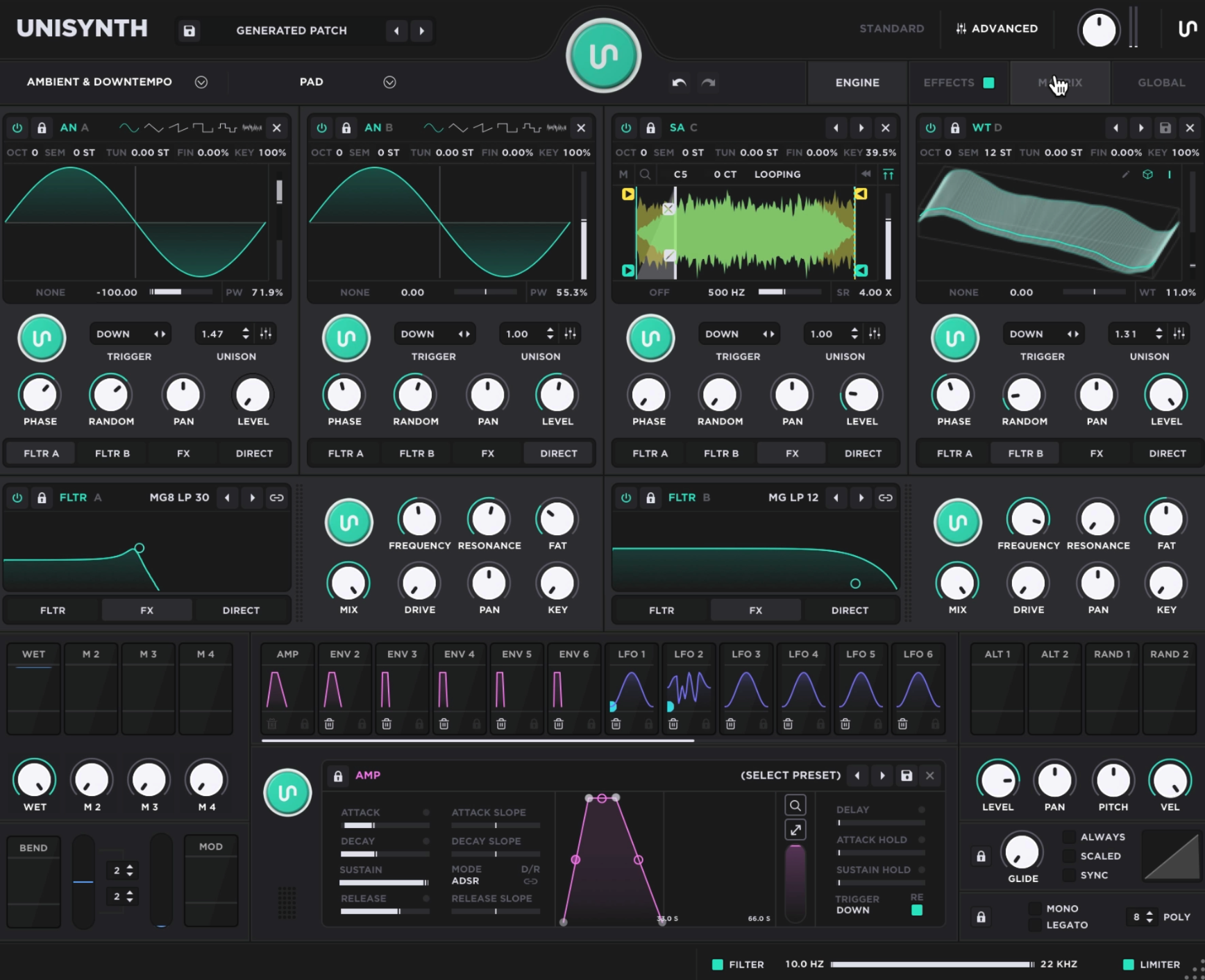Select the noise waveform for oscillator AN A
This screenshot has width=1205, height=980.
(x=252, y=128)
